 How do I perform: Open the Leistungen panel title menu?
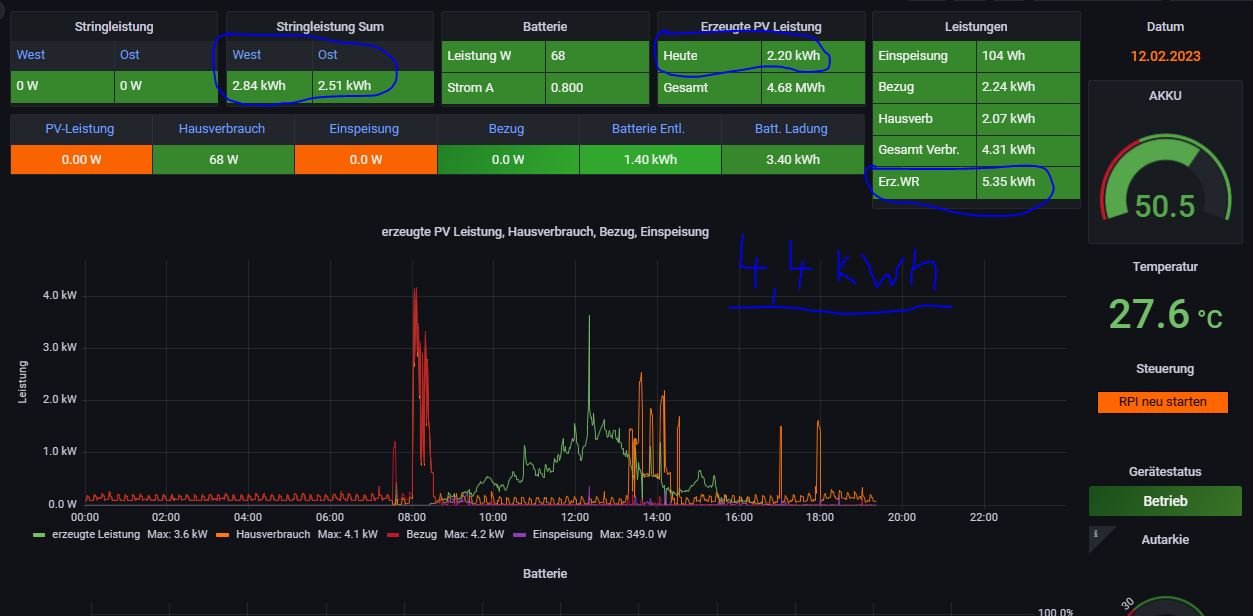coord(975,27)
